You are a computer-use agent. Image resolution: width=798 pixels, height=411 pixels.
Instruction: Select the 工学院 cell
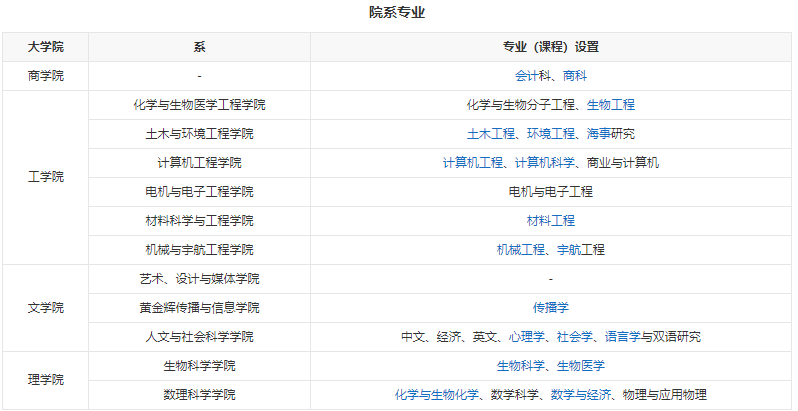[x=45, y=178]
